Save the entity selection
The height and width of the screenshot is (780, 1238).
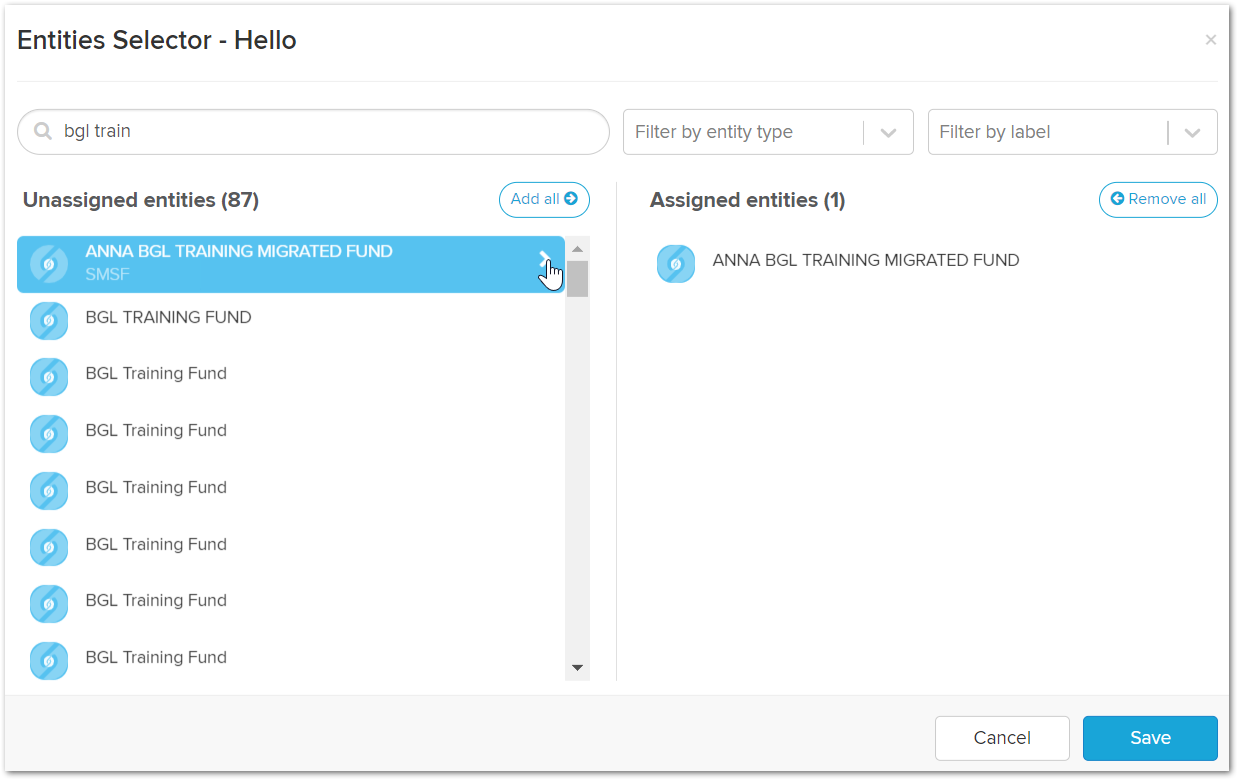(x=1149, y=738)
